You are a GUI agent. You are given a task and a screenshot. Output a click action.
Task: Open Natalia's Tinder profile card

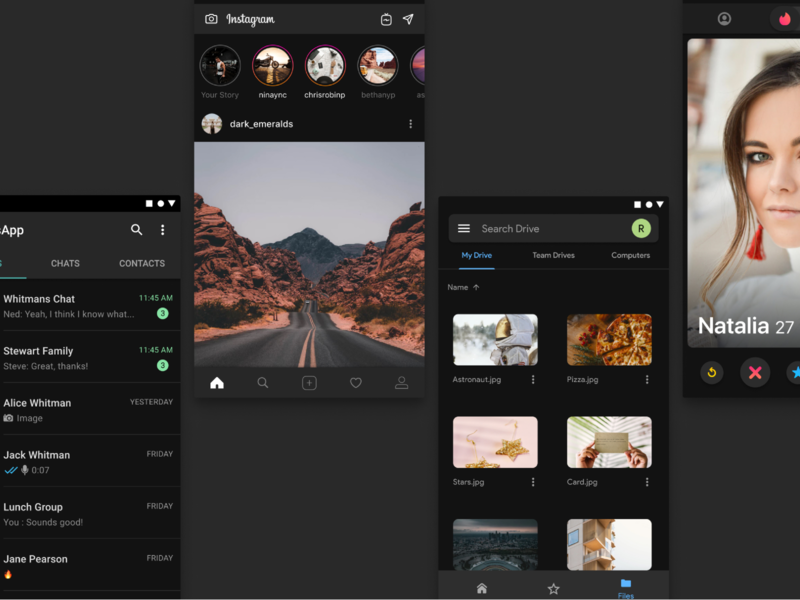click(x=744, y=193)
